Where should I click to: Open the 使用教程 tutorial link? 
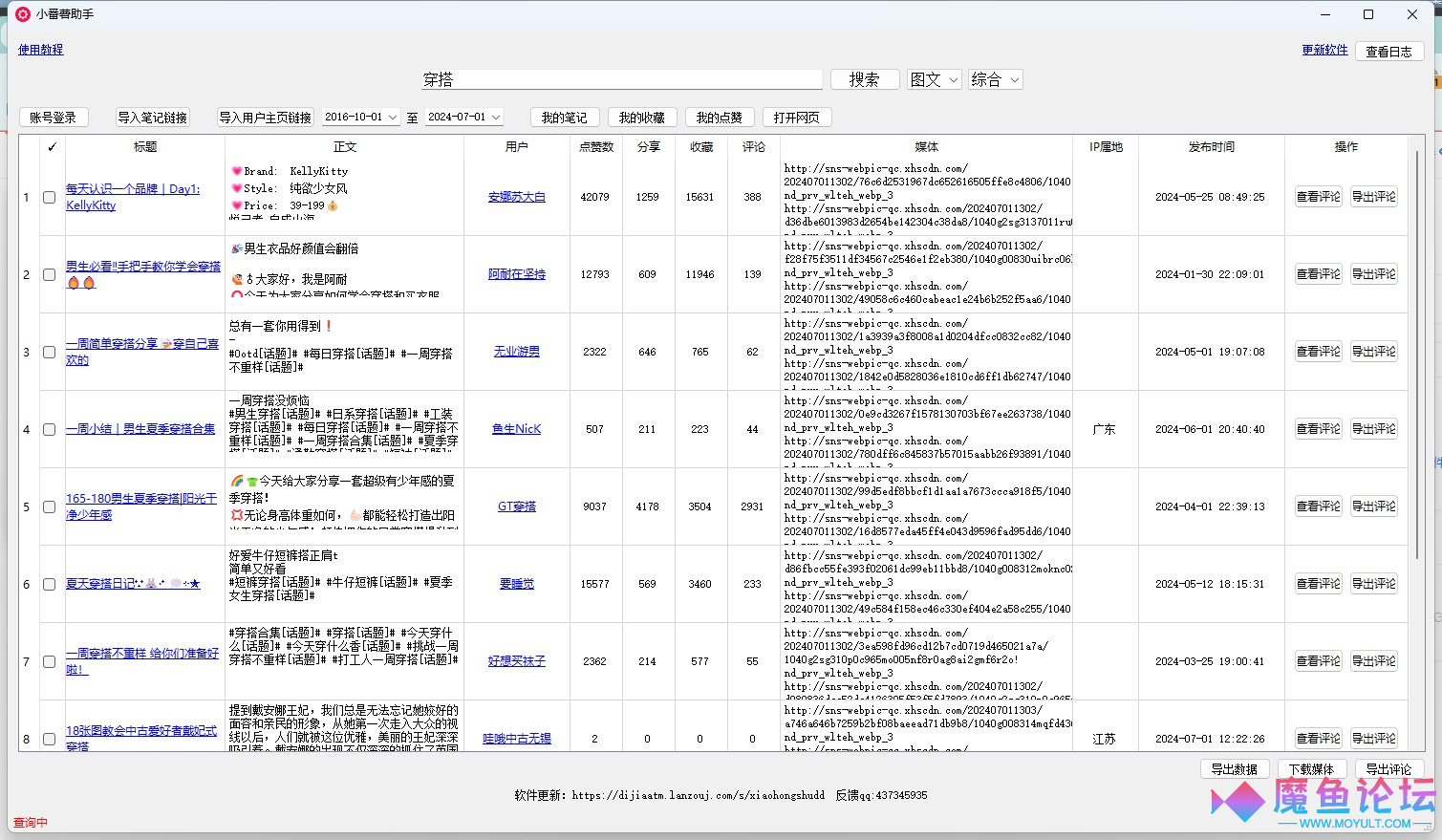tap(40, 50)
